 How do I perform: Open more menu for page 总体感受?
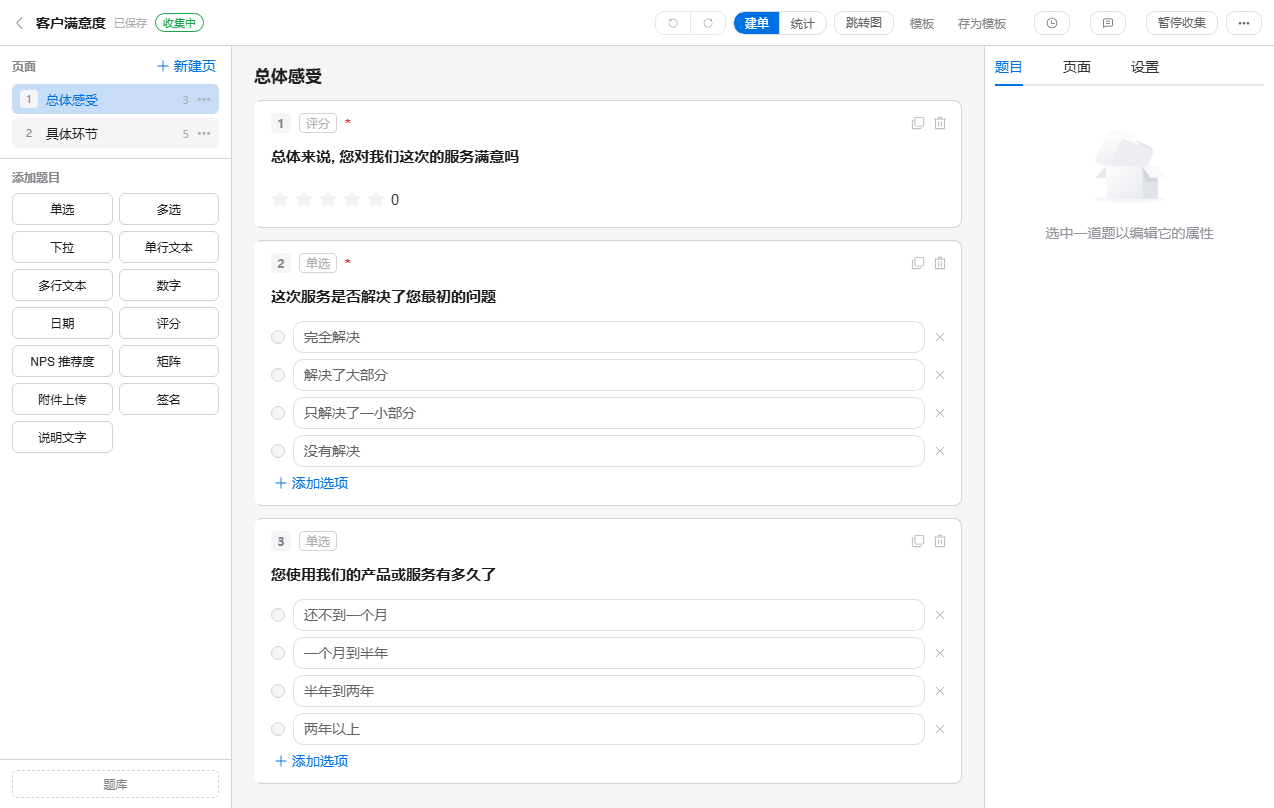[204, 100]
